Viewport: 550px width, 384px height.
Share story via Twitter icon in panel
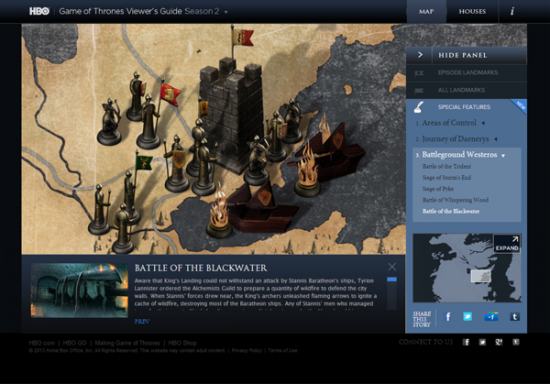(x=468, y=317)
